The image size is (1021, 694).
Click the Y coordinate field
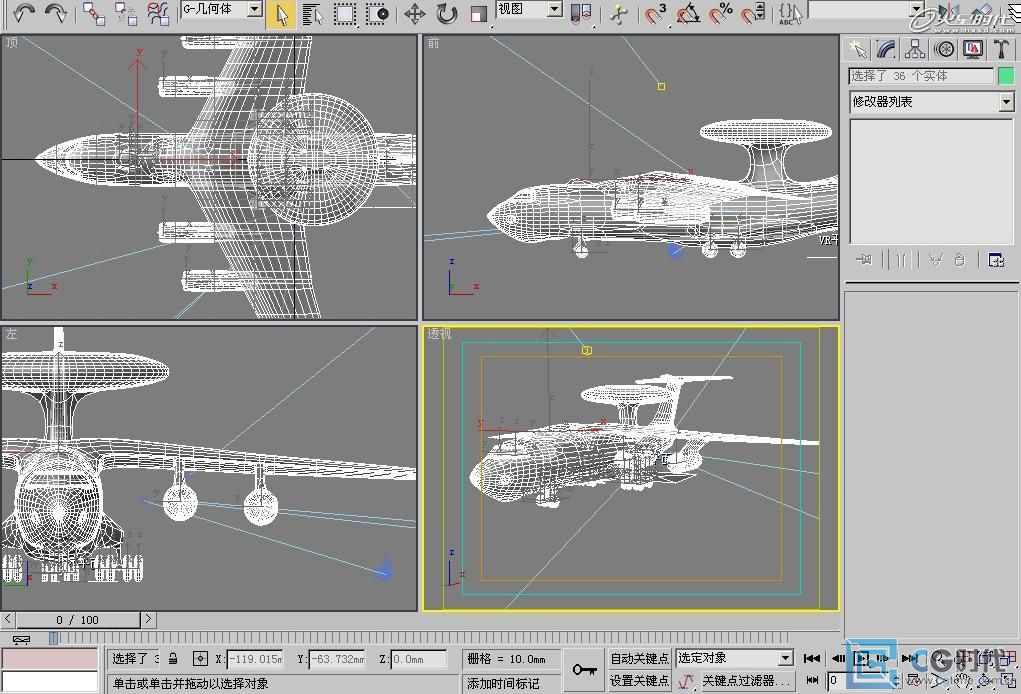(337, 659)
